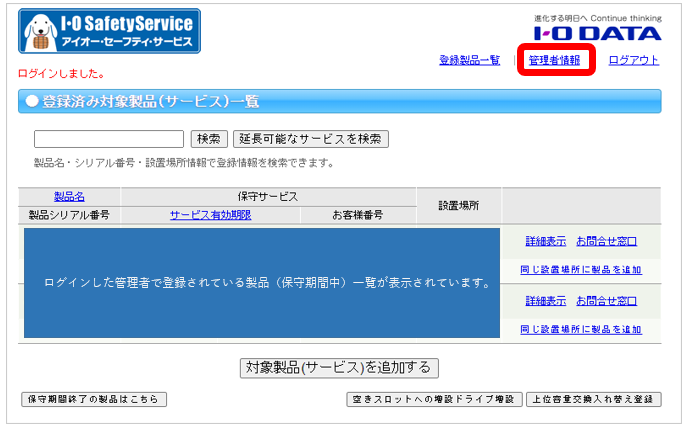The image size is (688, 431).
Task: Open お問合せ窓口 for the first product row
Action: click(x=606, y=241)
